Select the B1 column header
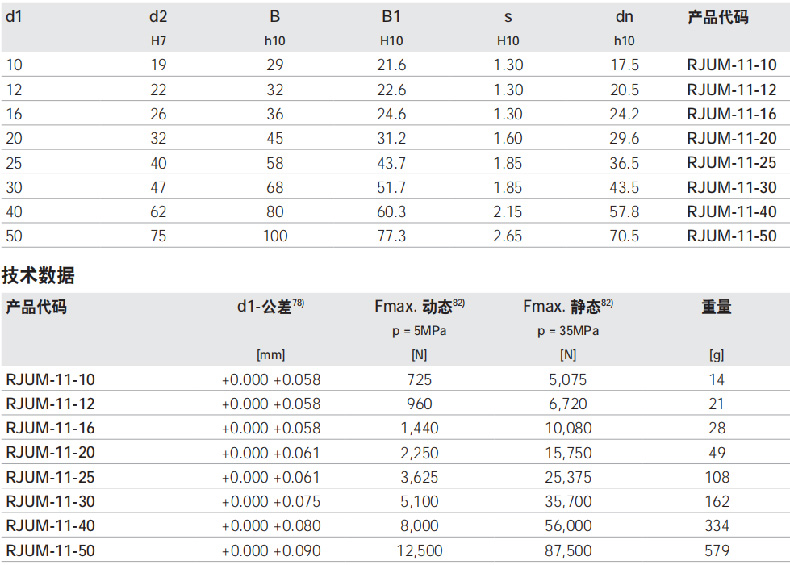This screenshot has width=790, height=565. click(391, 17)
